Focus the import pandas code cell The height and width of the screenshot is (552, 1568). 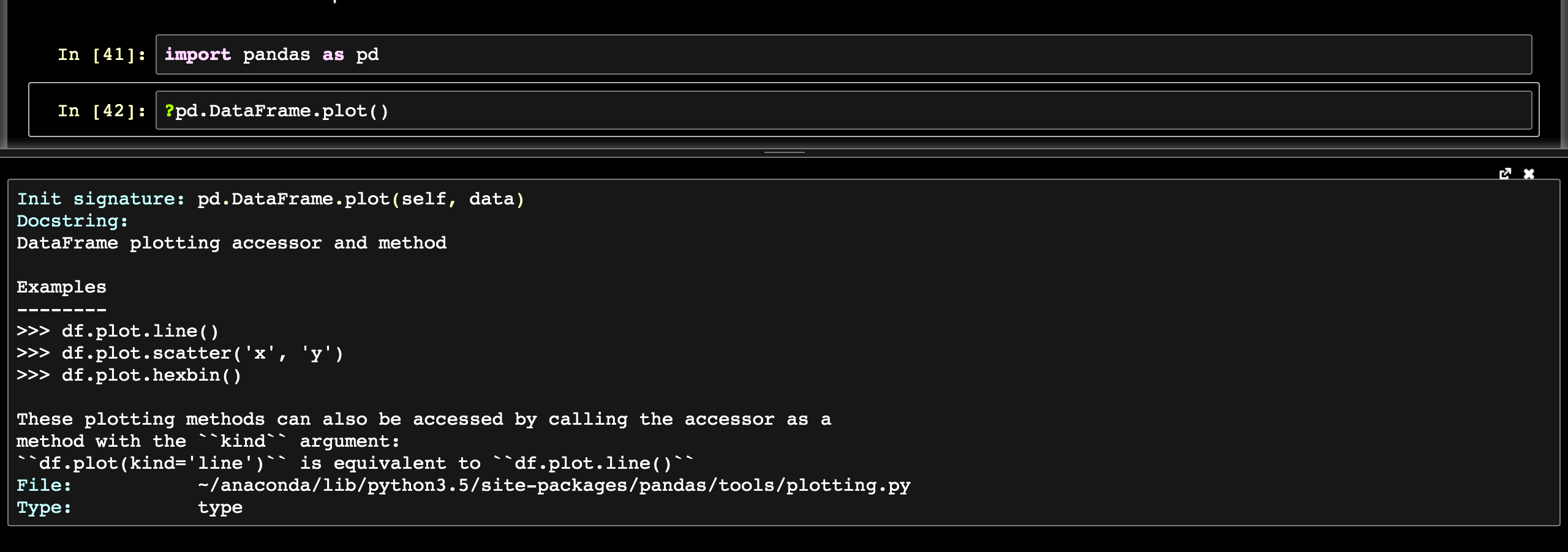tap(843, 54)
